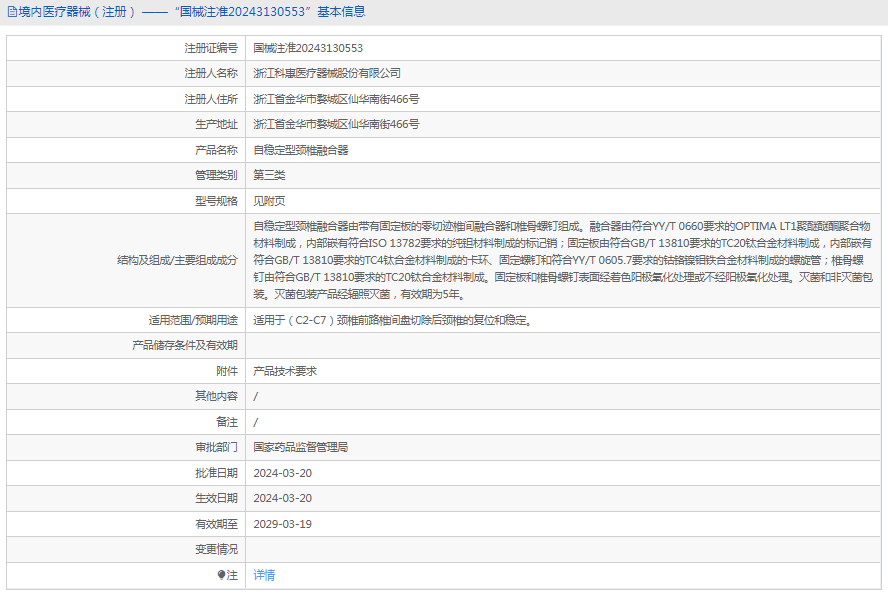The width and height of the screenshot is (888, 595).
Task: Select 国家药品监督管理局 approval department value
Action: pyautogui.click(x=301, y=447)
